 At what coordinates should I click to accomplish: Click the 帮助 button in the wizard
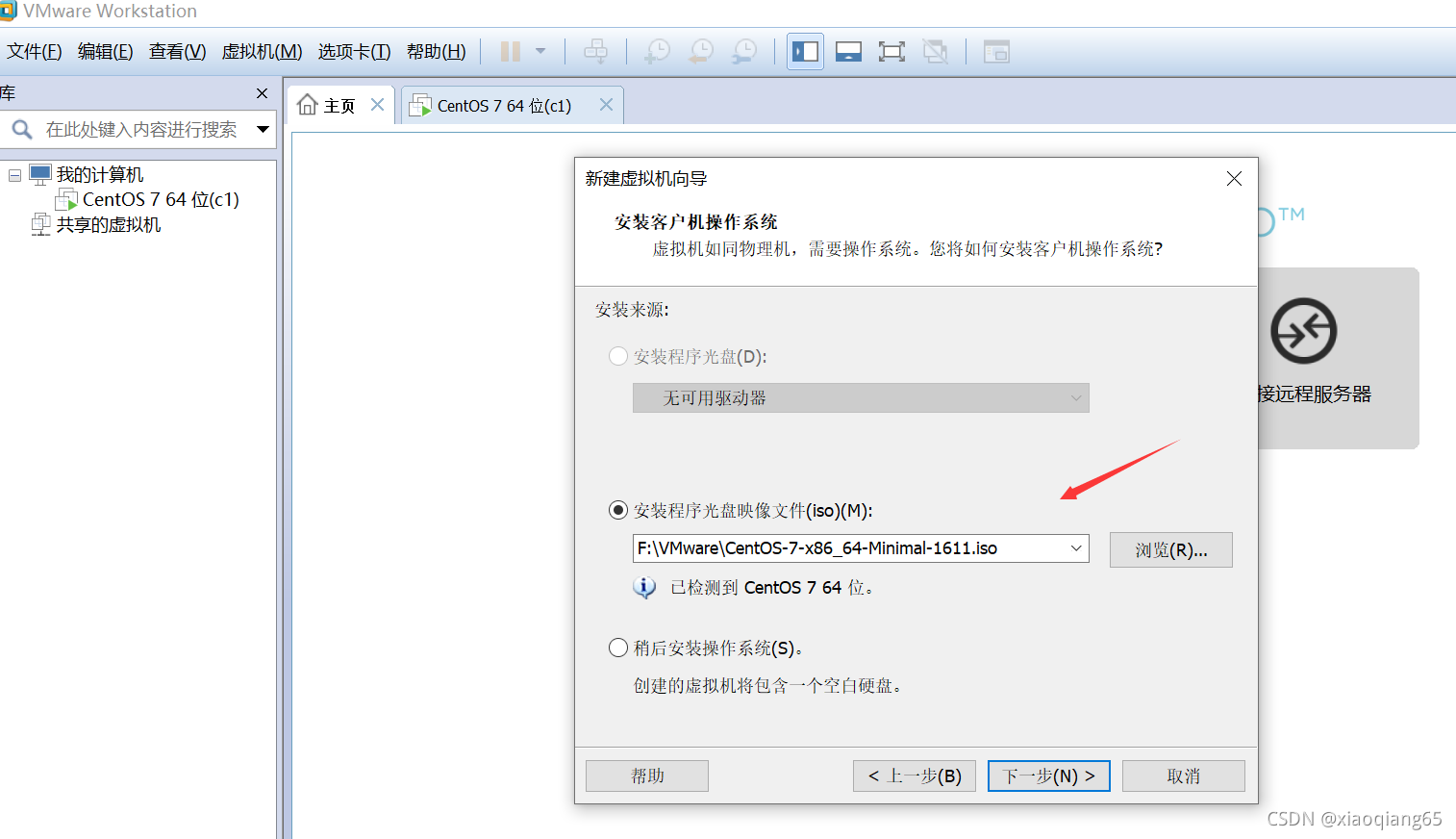click(x=647, y=775)
